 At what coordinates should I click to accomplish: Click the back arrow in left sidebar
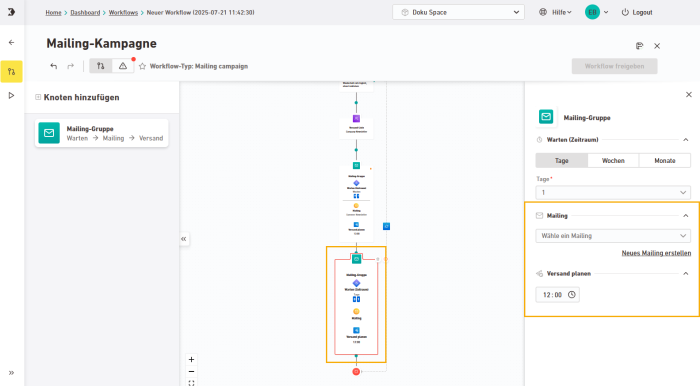[x=12, y=42]
